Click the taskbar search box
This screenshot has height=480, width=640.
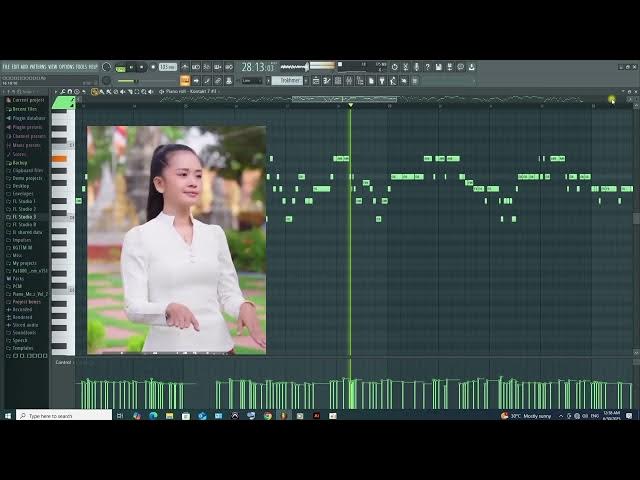64,416
